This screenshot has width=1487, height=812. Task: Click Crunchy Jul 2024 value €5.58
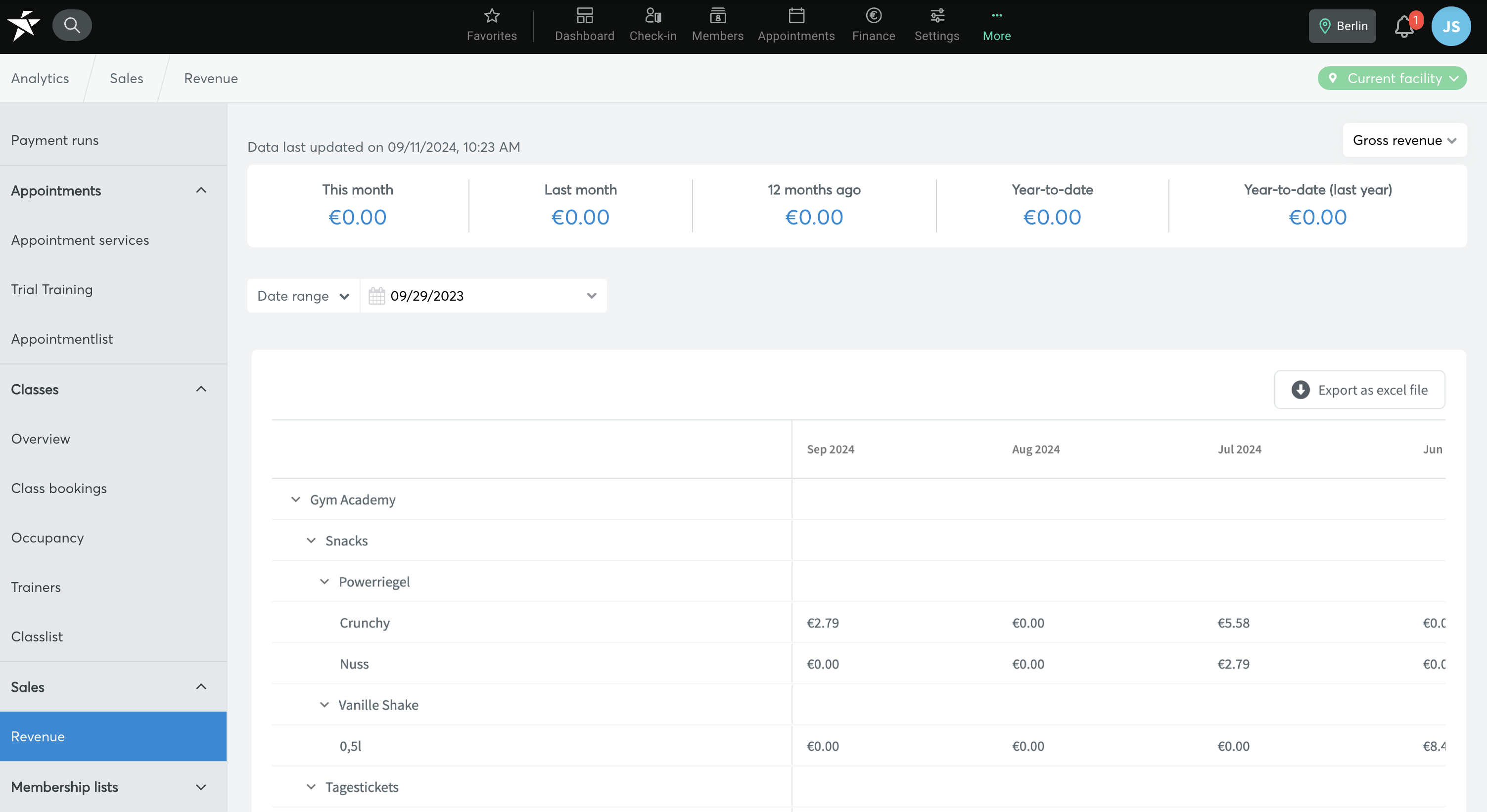1234,623
